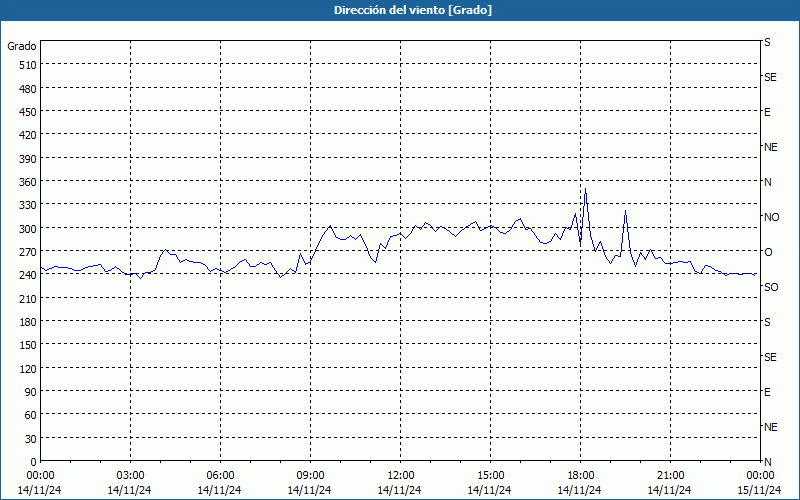Click the "NO" compass label on the right axis
800x500 pixels.
pyautogui.click(x=771, y=217)
